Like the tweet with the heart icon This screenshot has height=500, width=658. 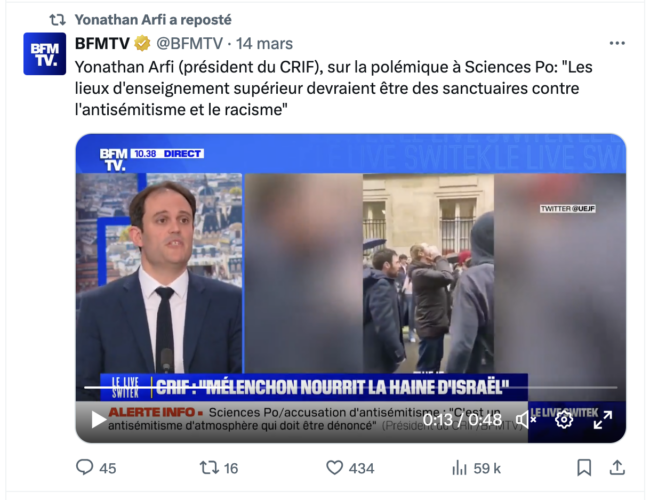coord(334,467)
